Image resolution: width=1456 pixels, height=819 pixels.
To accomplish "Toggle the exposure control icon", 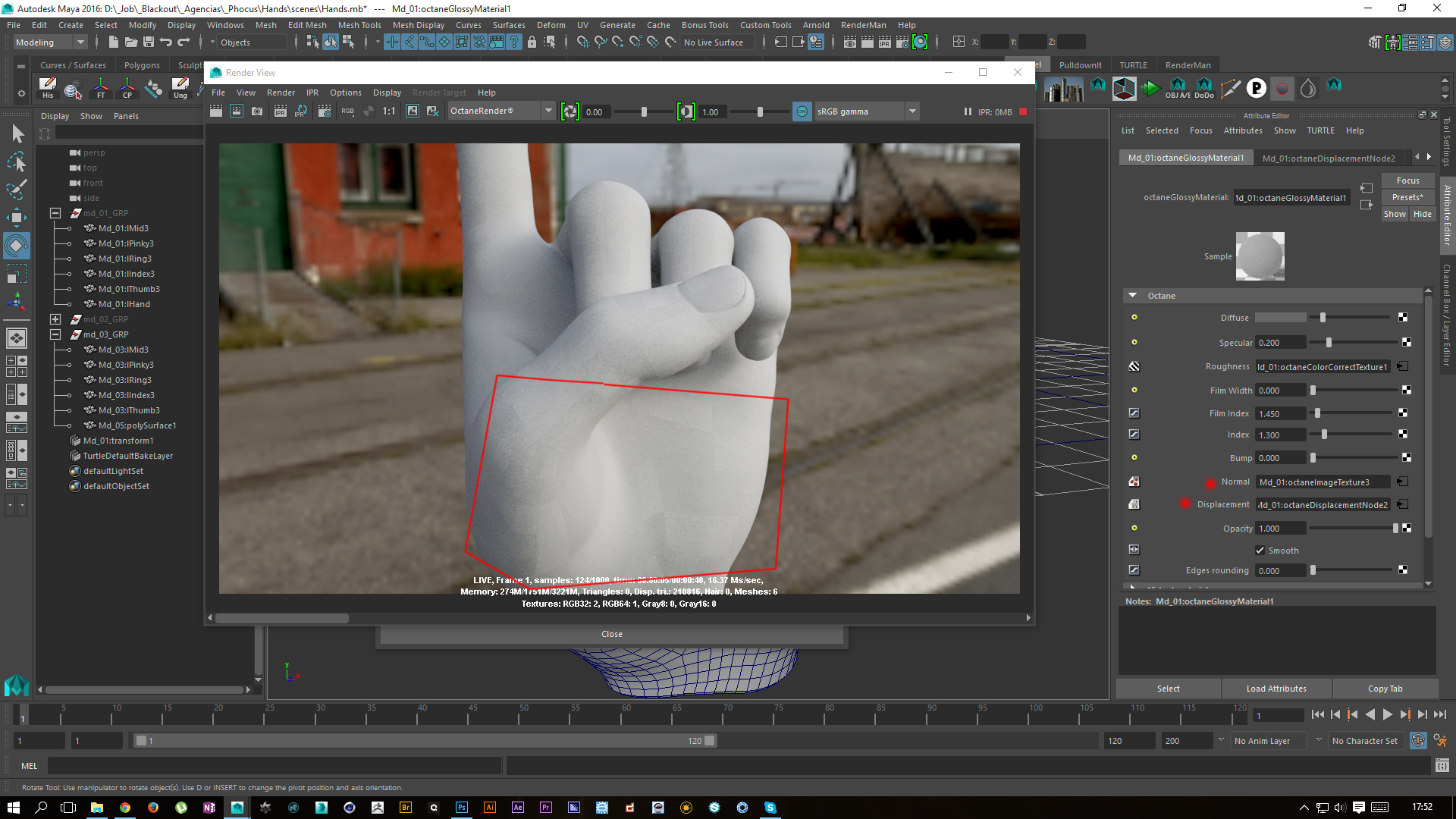I will [x=570, y=111].
